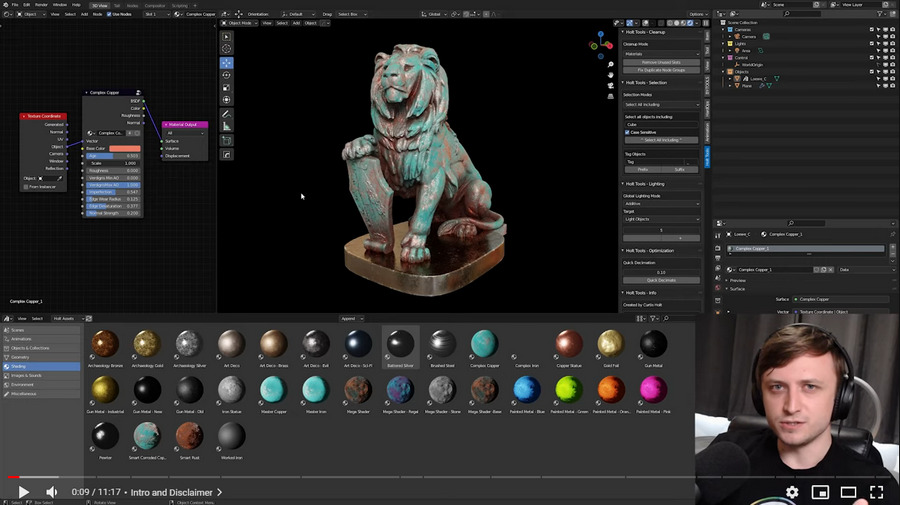Enter fullscreen on the video player
Image resolution: width=900 pixels, height=505 pixels.
(x=876, y=492)
